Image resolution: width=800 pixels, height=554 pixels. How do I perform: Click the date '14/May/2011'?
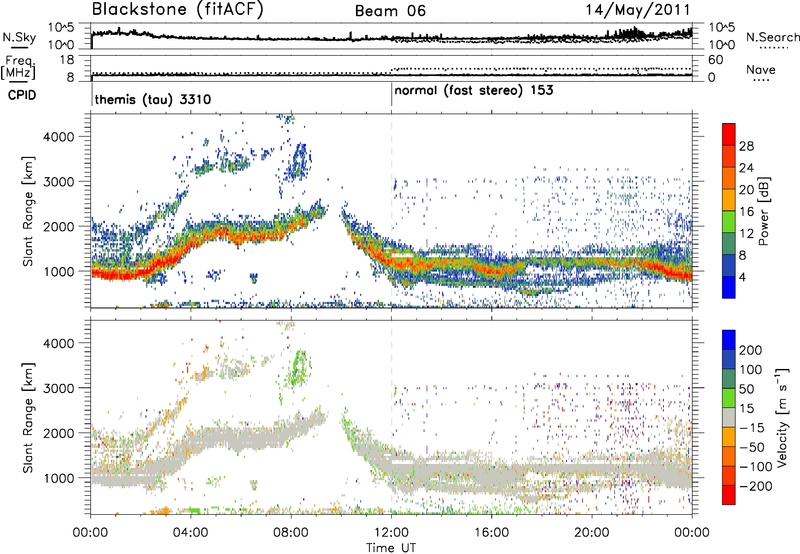(638, 10)
